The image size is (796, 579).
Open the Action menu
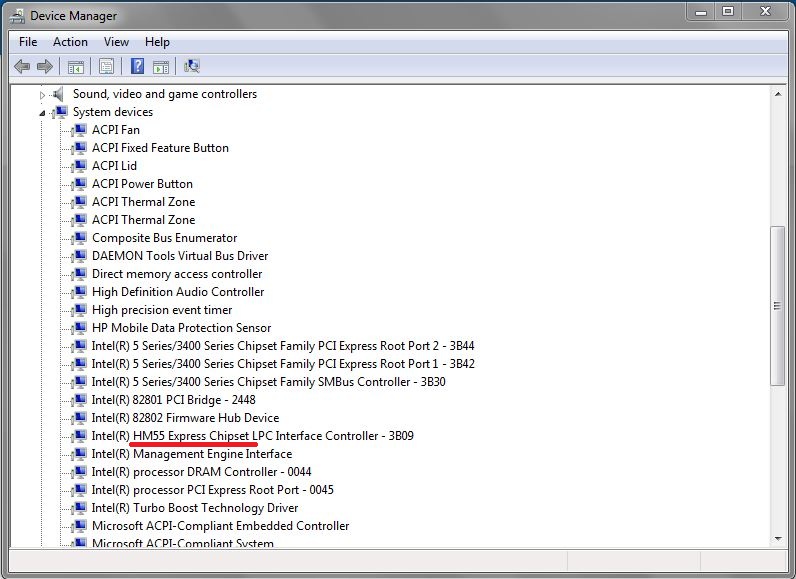71,42
